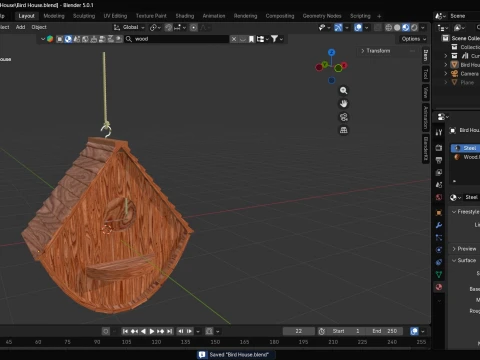Play the animation in reverse
480x360 pixels.
point(143,331)
